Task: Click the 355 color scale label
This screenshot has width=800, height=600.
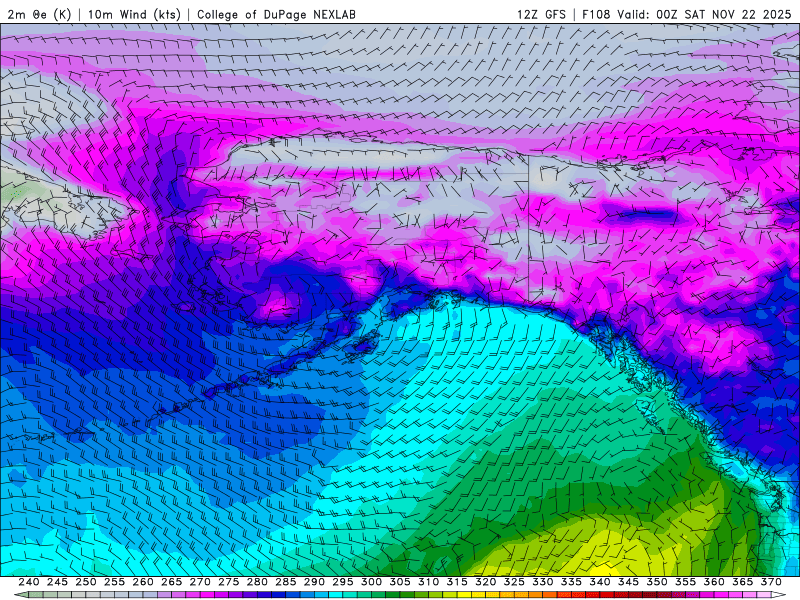Action: click(x=686, y=582)
